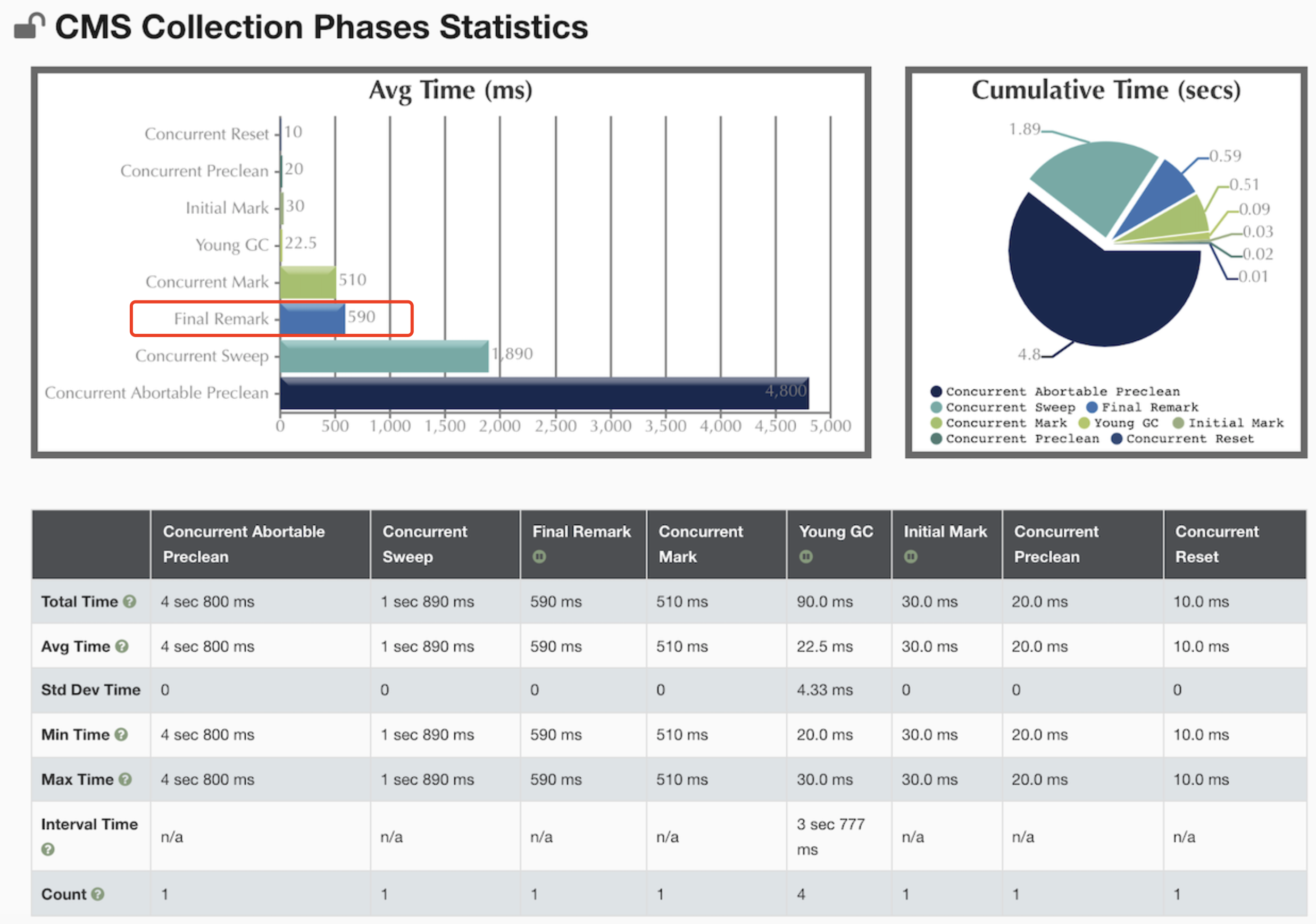Click the unlock padlock icon beside title
Screen dimensions: 1316x924
pyautogui.click(x=29, y=26)
